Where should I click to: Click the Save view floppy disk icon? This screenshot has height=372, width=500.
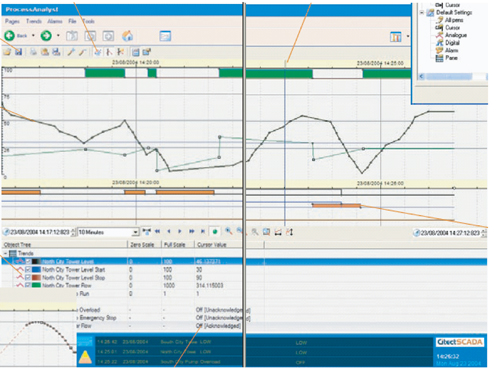[x=18, y=52]
